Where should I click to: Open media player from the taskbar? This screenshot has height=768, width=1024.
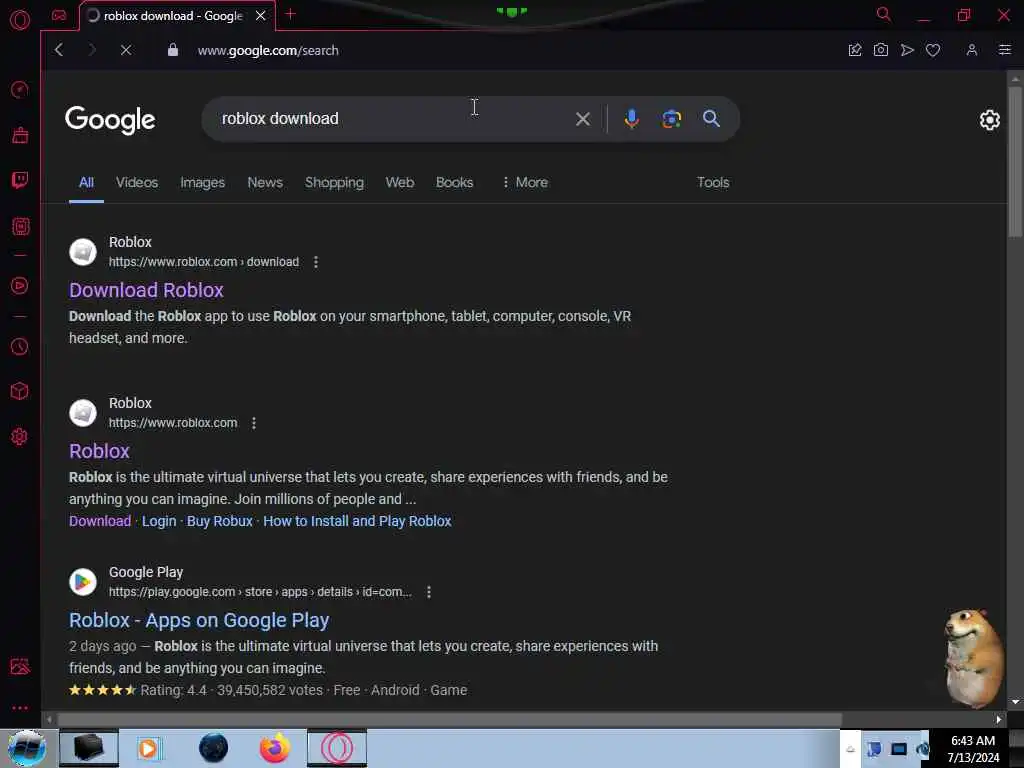tap(150, 748)
